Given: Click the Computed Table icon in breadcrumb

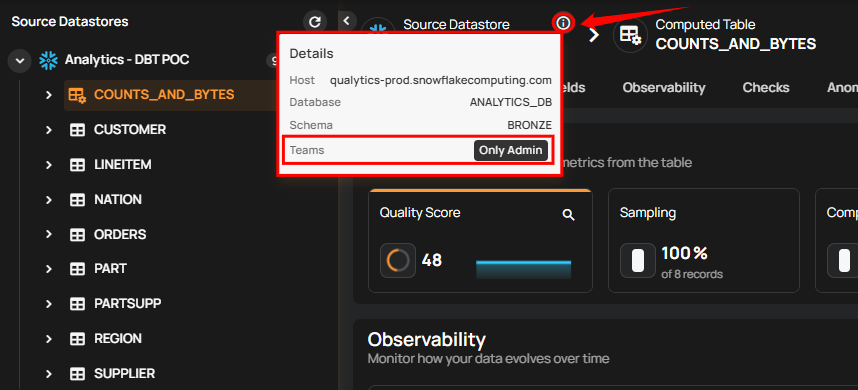Looking at the screenshot, I should (x=630, y=35).
